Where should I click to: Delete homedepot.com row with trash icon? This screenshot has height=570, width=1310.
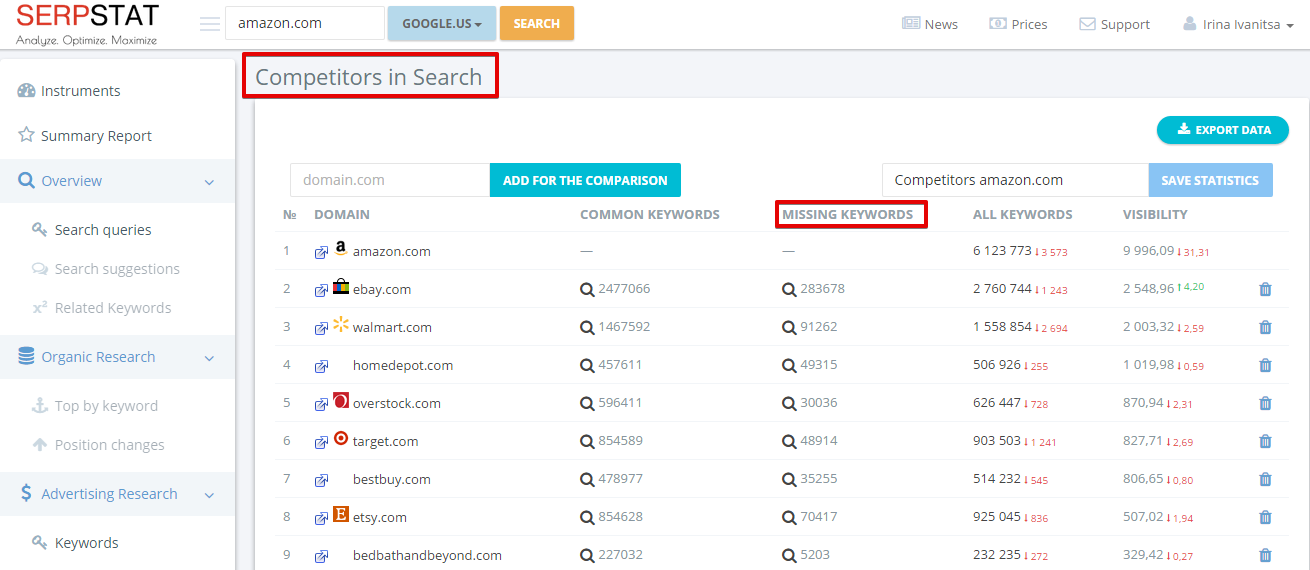[x=1265, y=365]
